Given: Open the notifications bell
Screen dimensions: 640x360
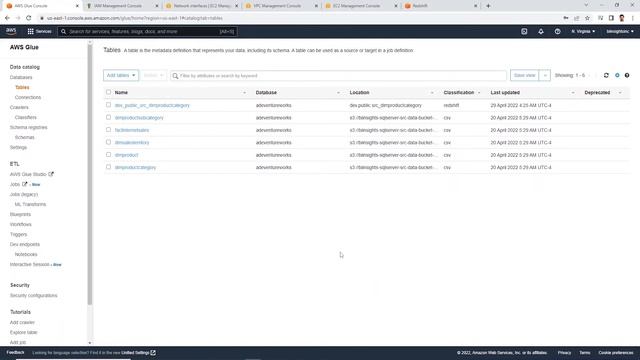Looking at the screenshot, I should tap(541, 31).
